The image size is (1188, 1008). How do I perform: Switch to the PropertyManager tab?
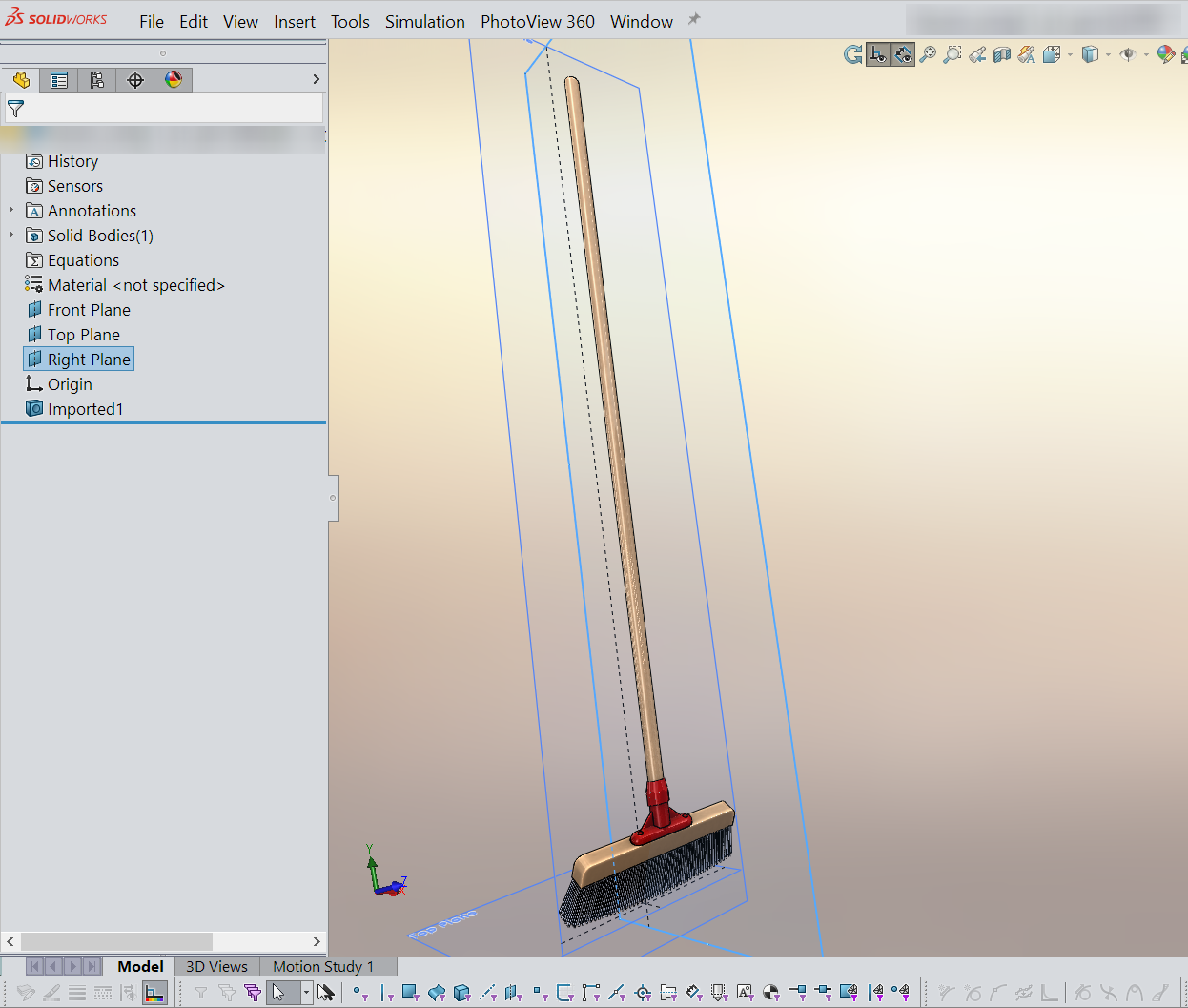coord(59,80)
